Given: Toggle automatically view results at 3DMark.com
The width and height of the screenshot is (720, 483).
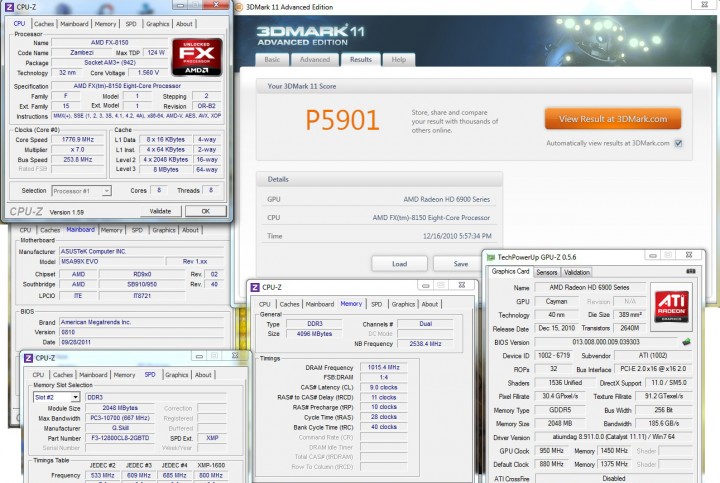Looking at the screenshot, I should [x=678, y=143].
